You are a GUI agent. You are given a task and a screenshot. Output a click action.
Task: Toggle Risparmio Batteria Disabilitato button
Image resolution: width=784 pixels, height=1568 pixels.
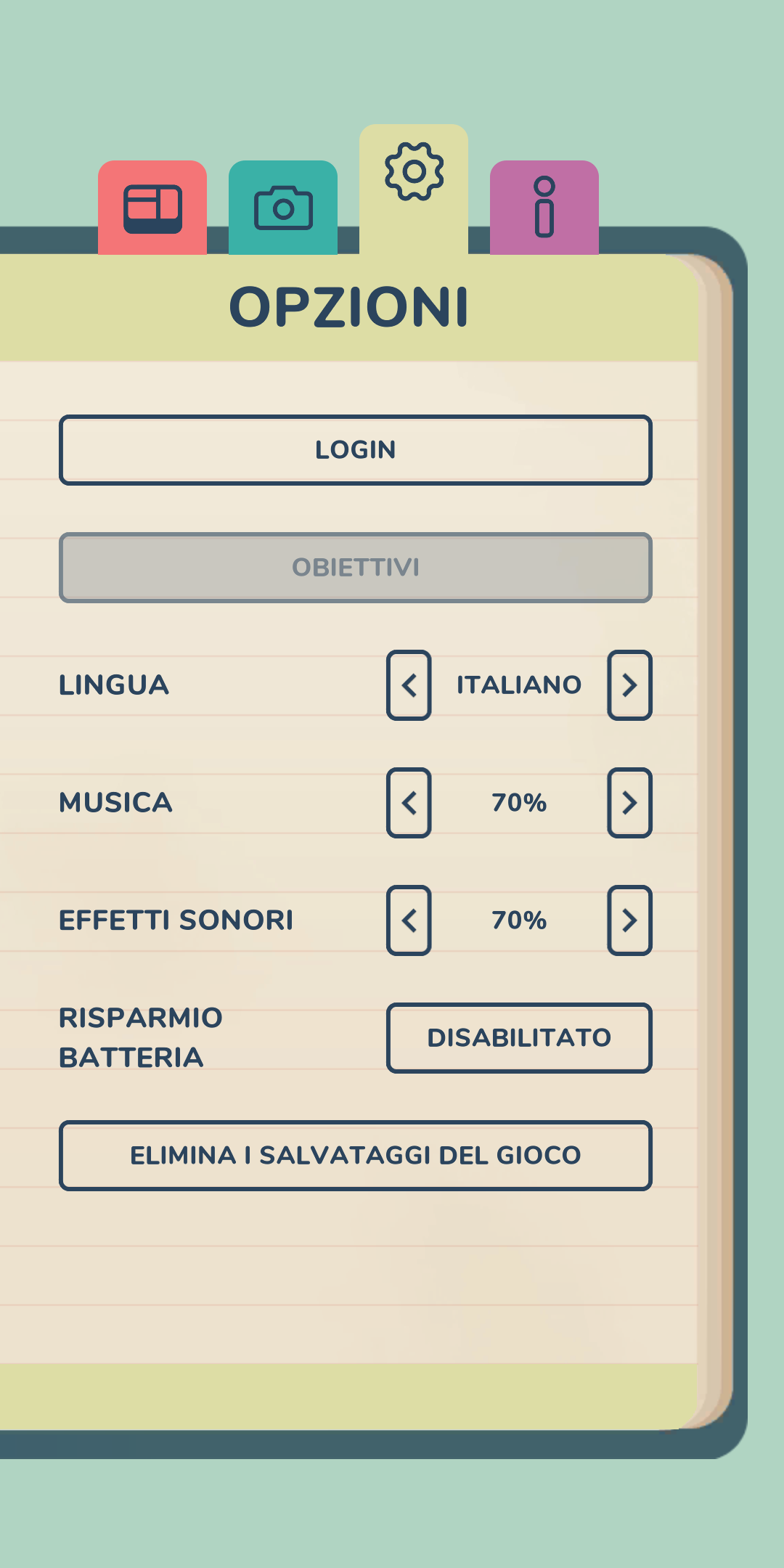[519, 1038]
